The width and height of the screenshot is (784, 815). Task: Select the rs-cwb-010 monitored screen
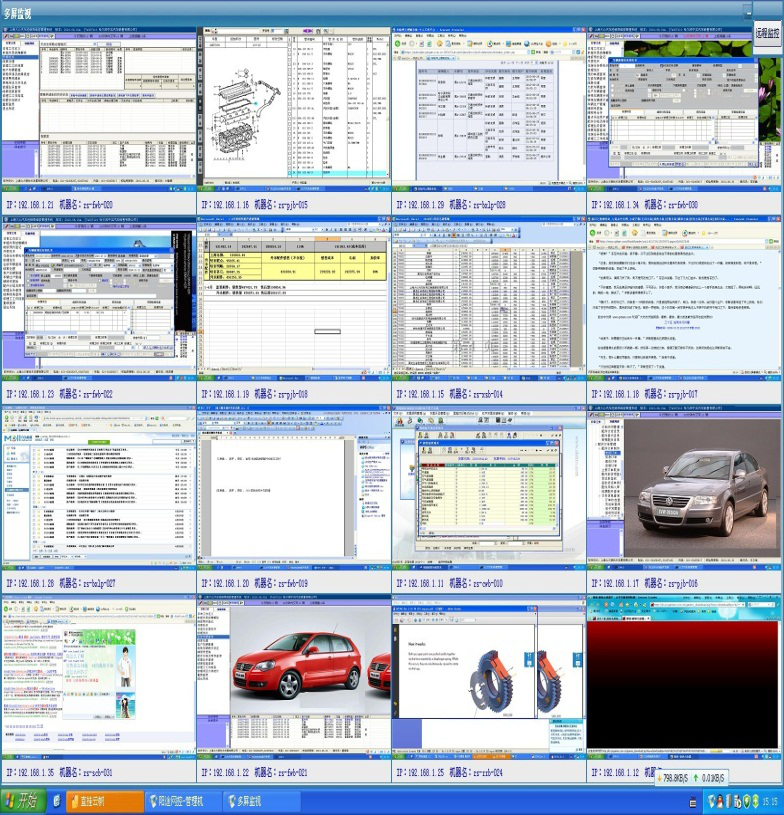(488, 490)
